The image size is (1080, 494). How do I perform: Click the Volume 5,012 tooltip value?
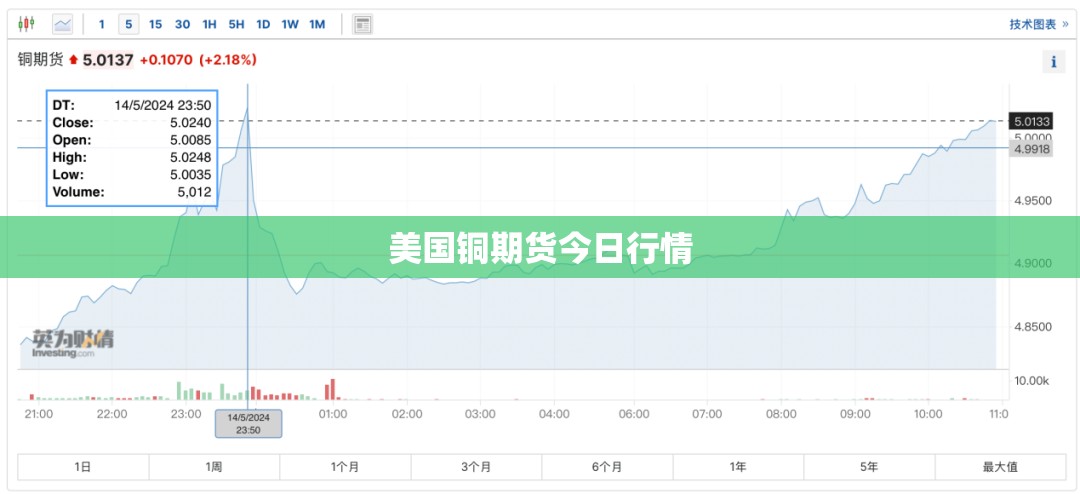click(x=194, y=192)
